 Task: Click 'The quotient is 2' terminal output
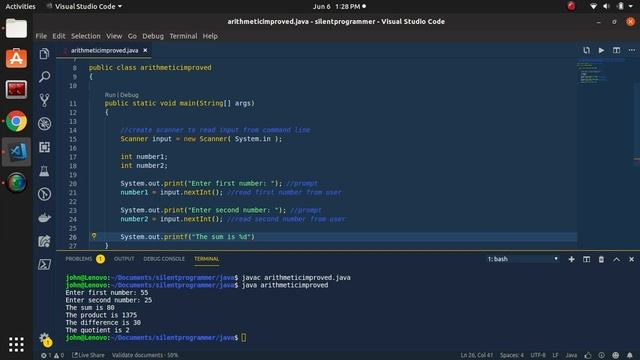[x=98, y=330]
